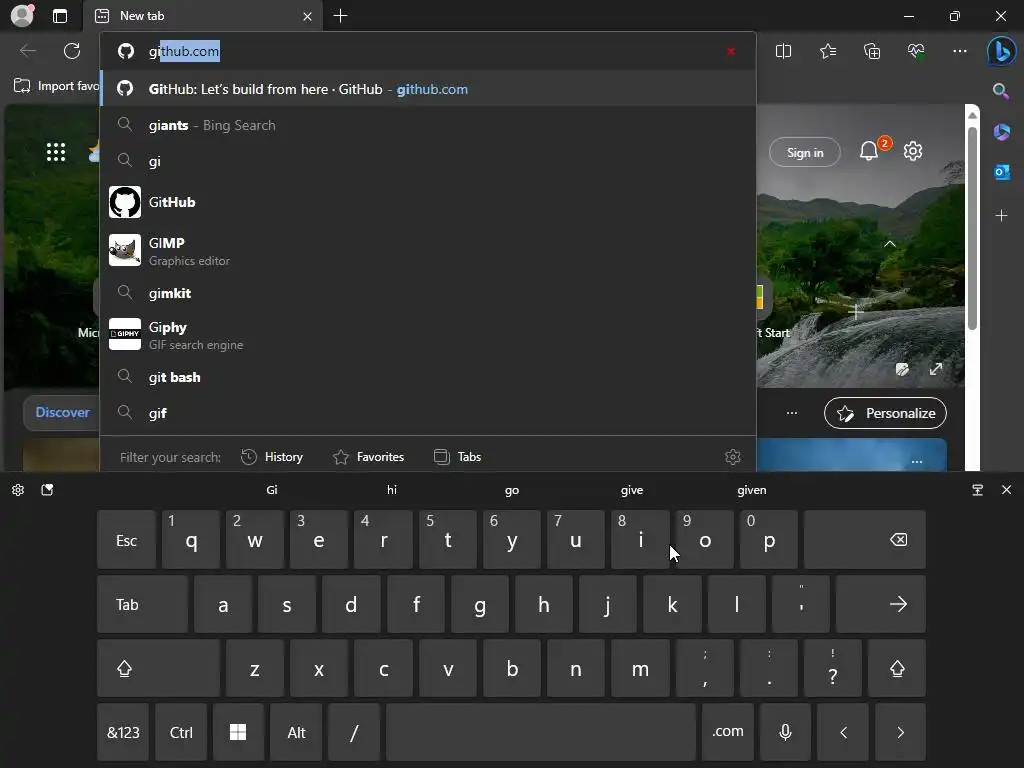Tap the left Shift key
The width and height of the screenshot is (1024, 768).
coord(158,669)
